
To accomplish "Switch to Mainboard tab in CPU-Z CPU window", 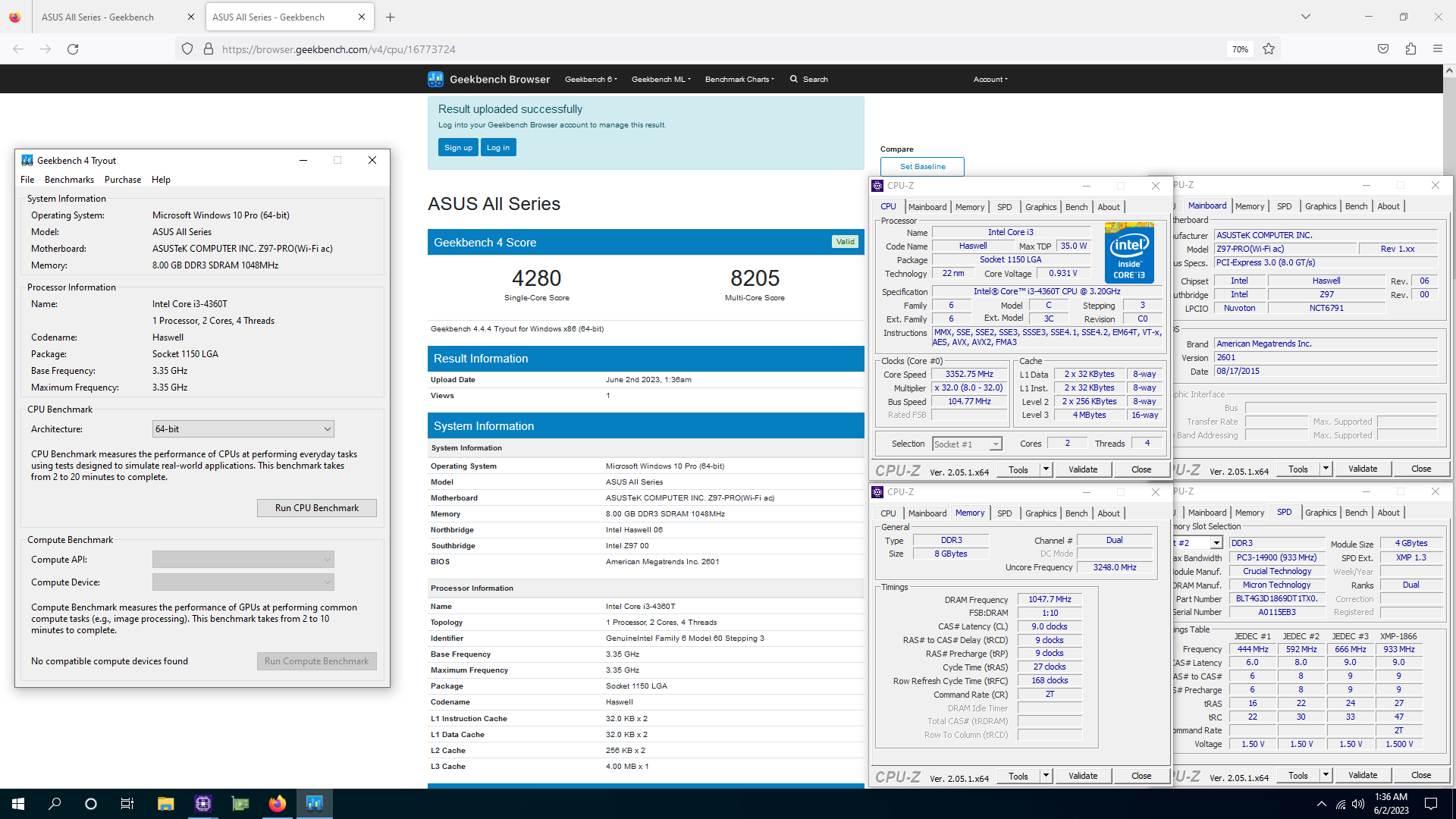I will point(927,207).
